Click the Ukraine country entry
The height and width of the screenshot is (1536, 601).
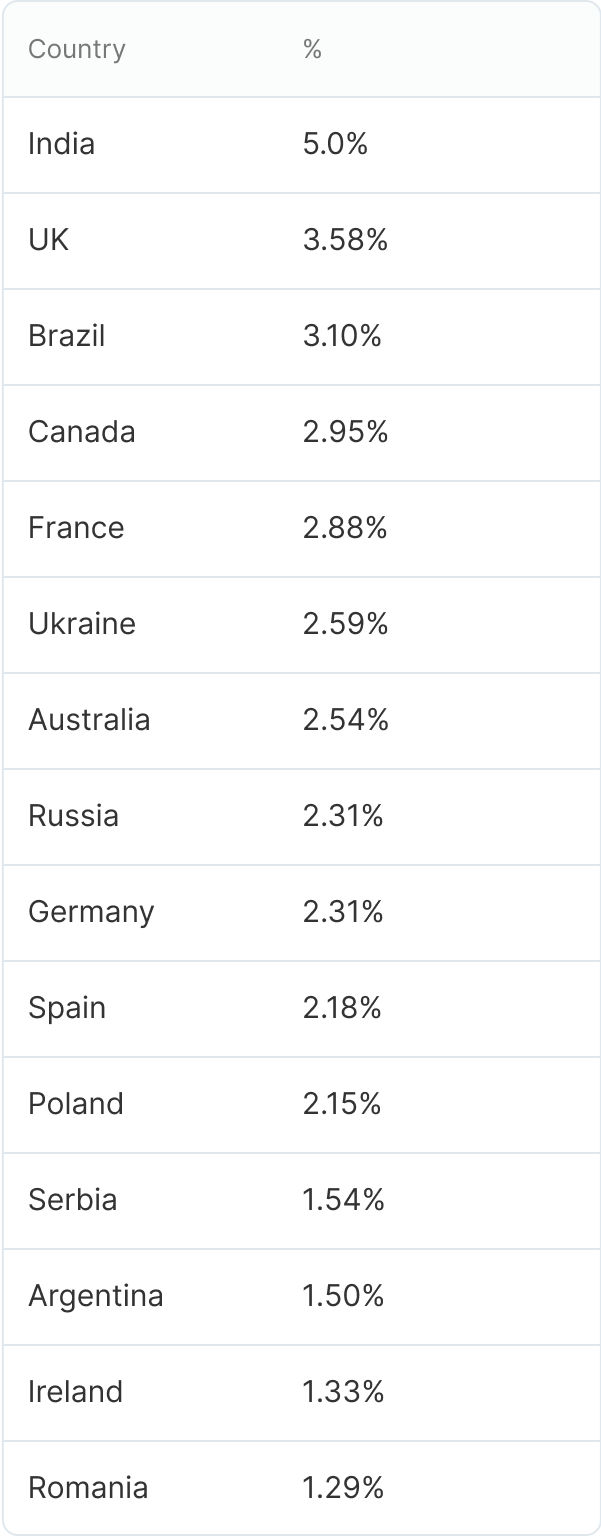click(x=82, y=624)
